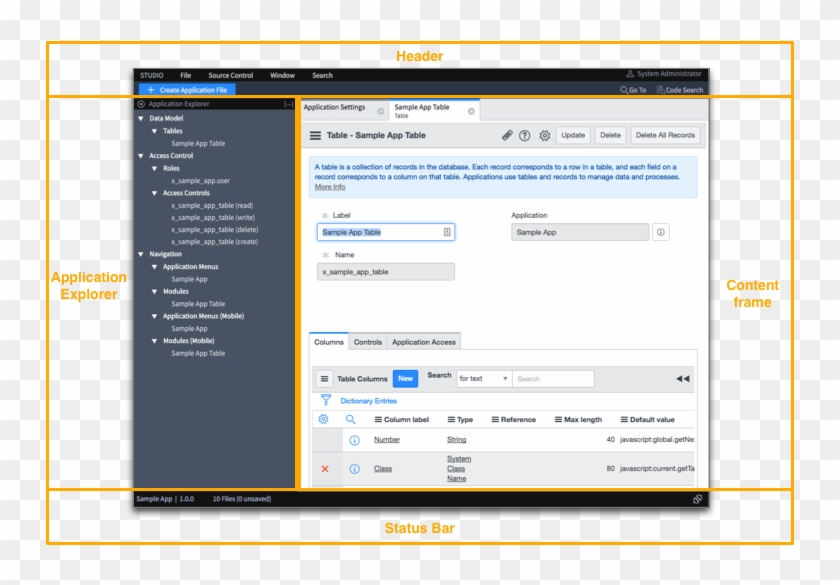Collapse the Navigation tree node

coord(141,254)
